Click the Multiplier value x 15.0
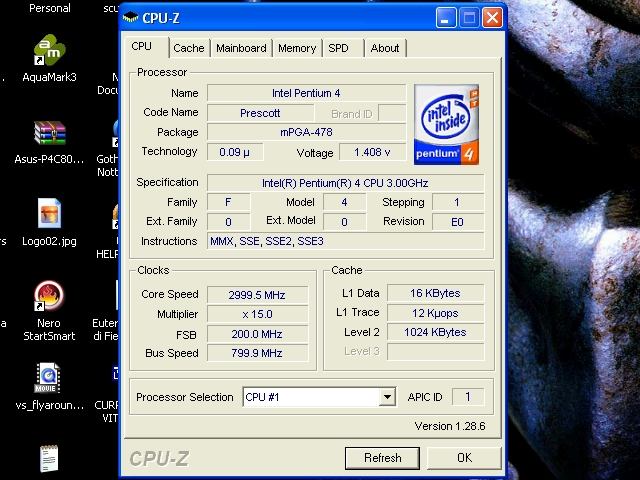This screenshot has height=480, width=640. (x=257, y=314)
